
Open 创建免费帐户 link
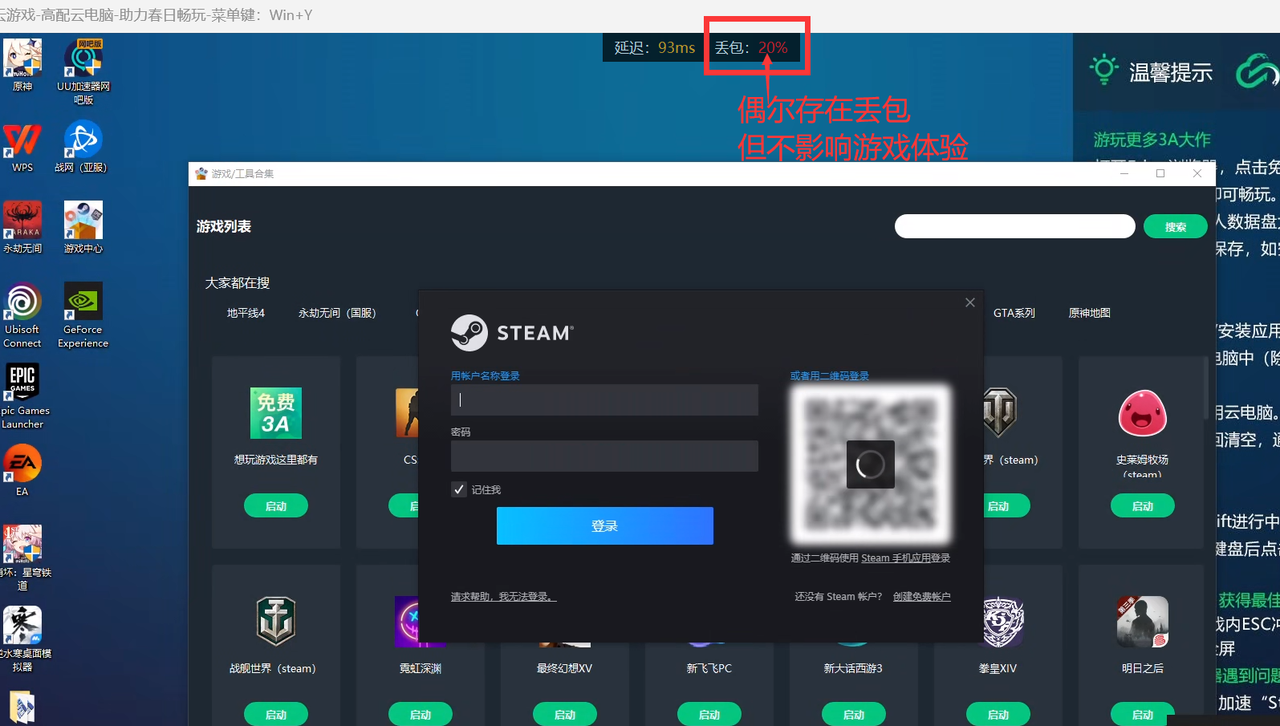click(x=922, y=597)
